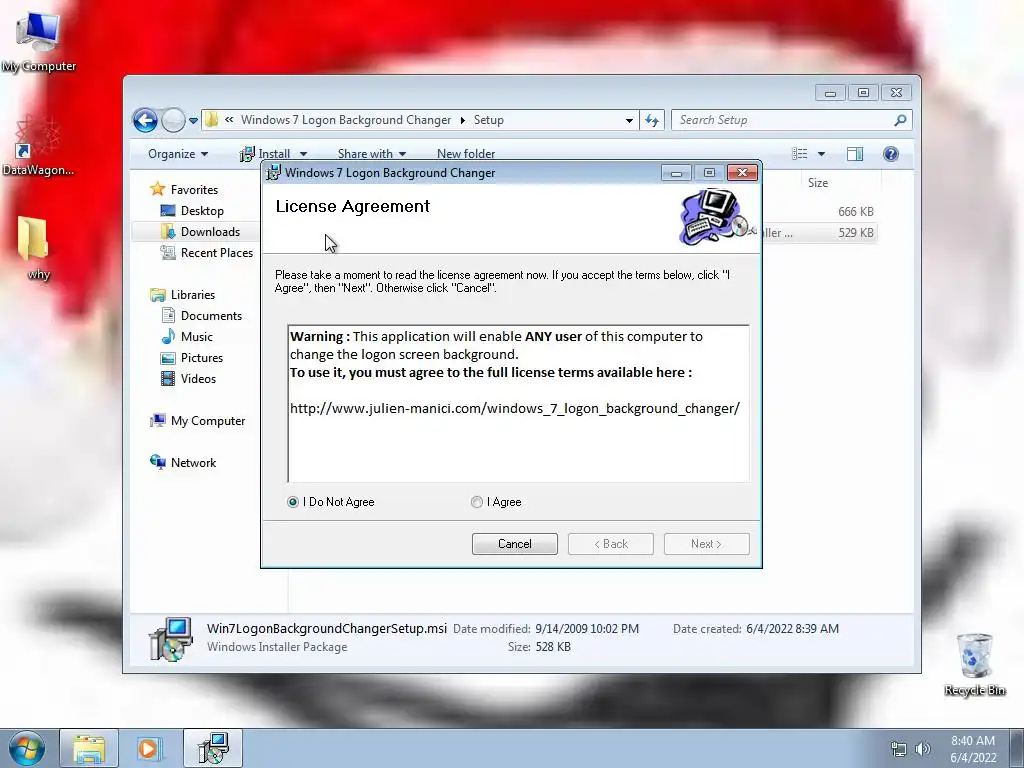Open Network in navigation pane
Image resolution: width=1024 pixels, height=768 pixels.
coord(193,463)
